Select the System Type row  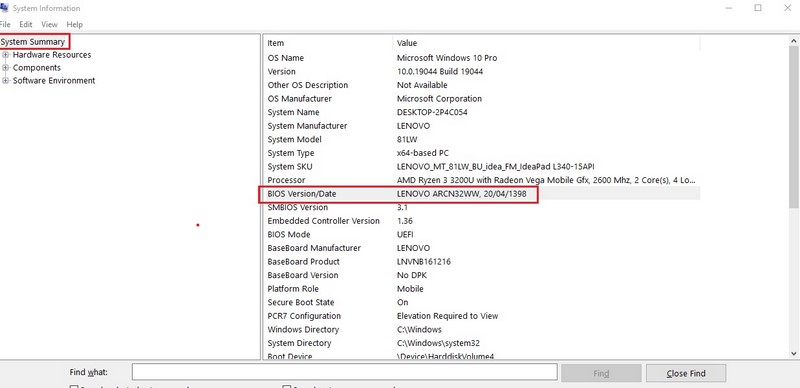482,153
